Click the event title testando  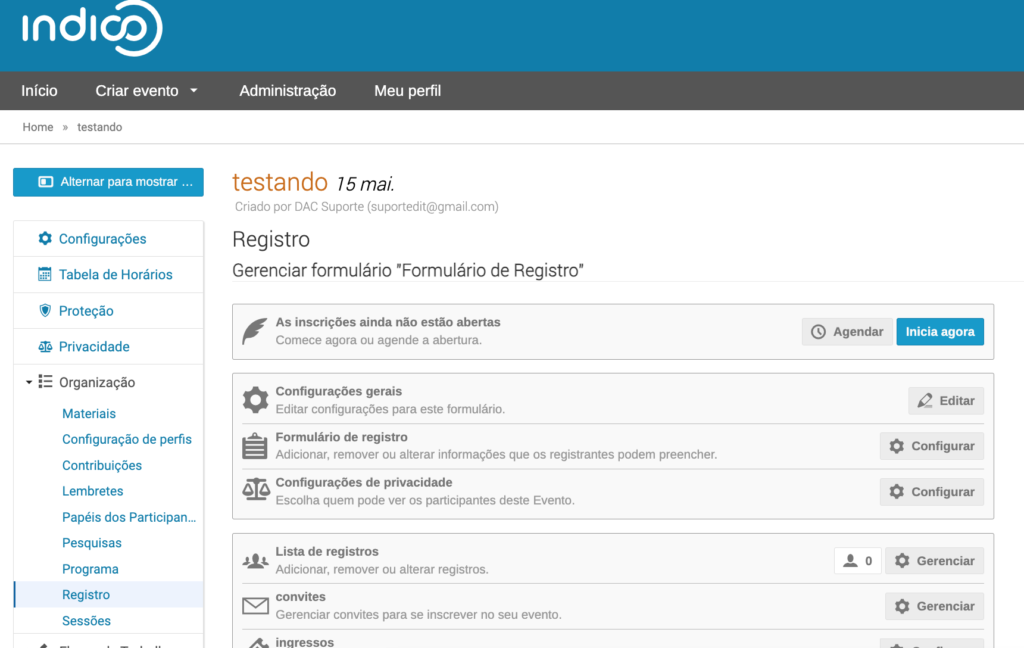[280, 182]
